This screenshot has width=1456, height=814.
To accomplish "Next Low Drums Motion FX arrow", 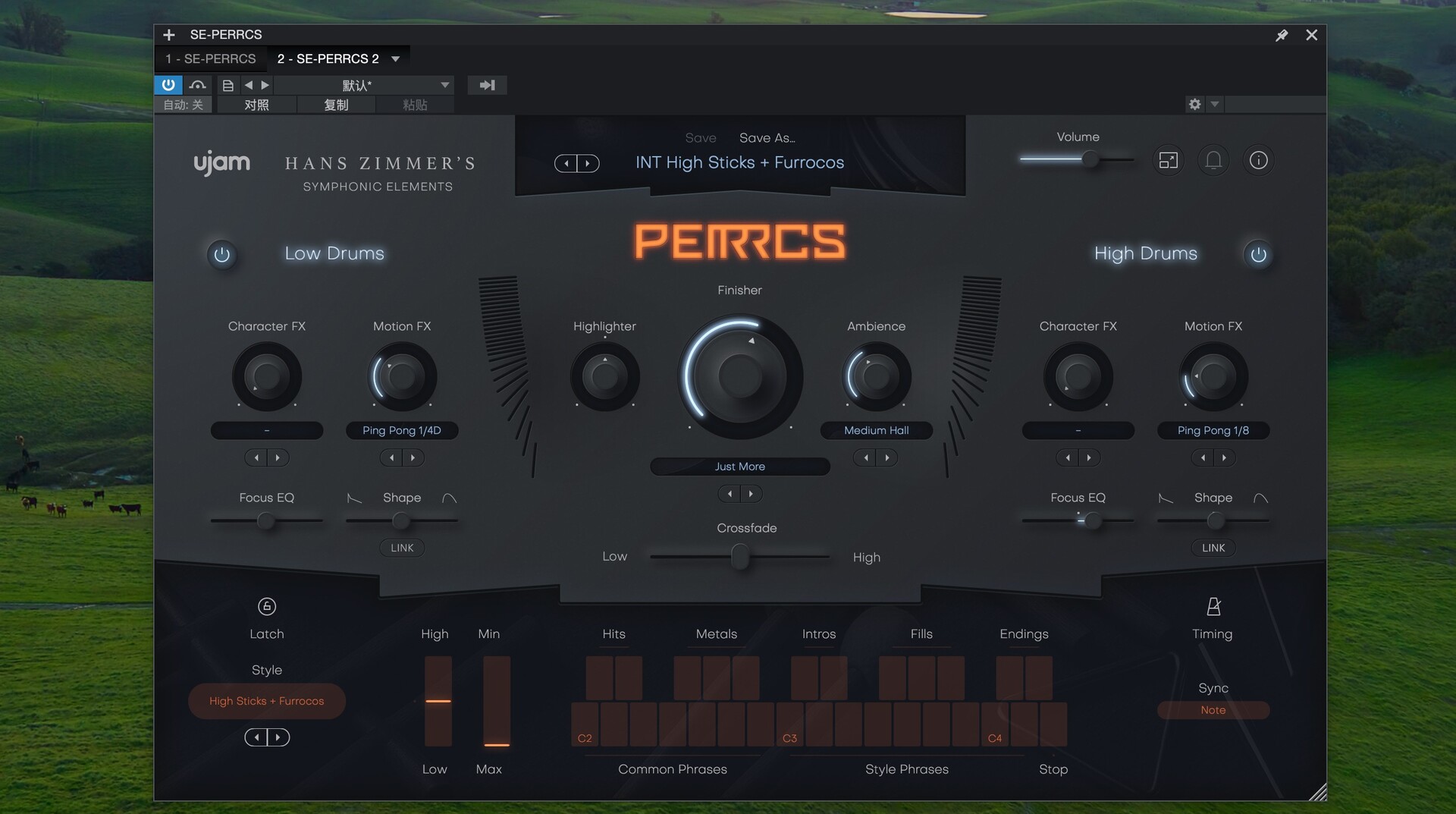I will click(x=413, y=457).
